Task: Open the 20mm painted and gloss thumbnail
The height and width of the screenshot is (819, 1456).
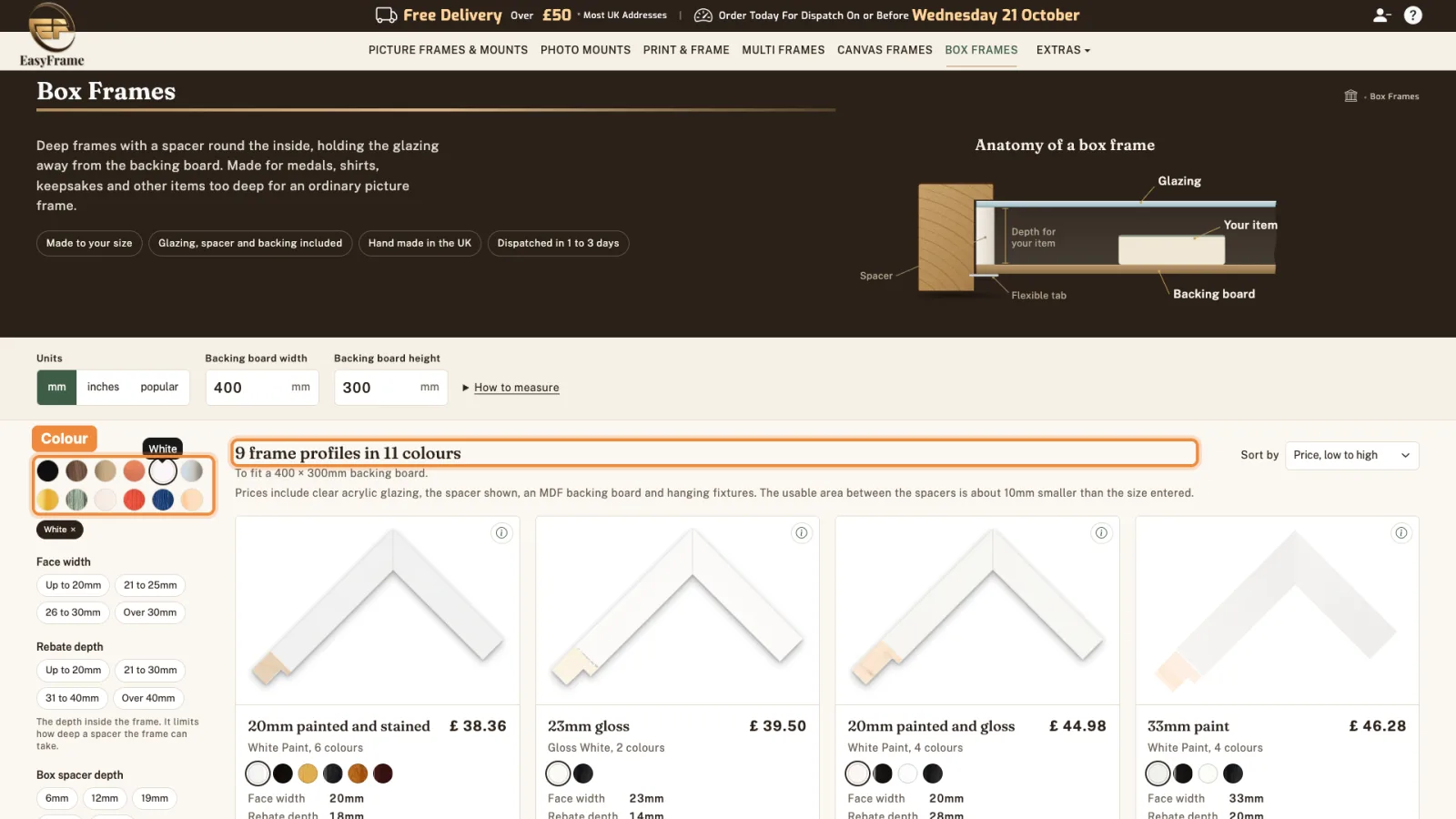Action: pos(977,611)
